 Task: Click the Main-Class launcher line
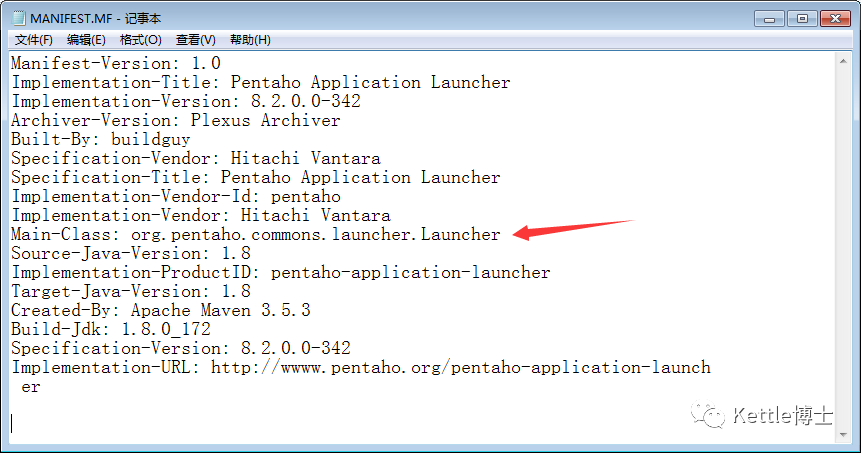coord(256,234)
